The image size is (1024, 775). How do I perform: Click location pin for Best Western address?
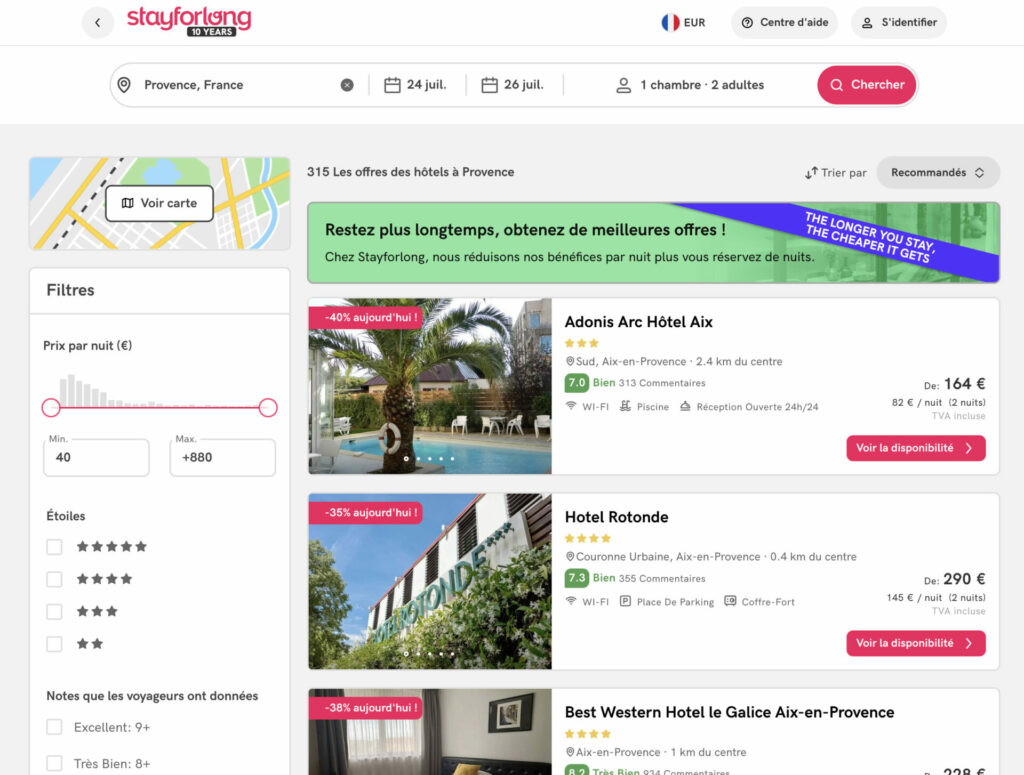pos(569,752)
